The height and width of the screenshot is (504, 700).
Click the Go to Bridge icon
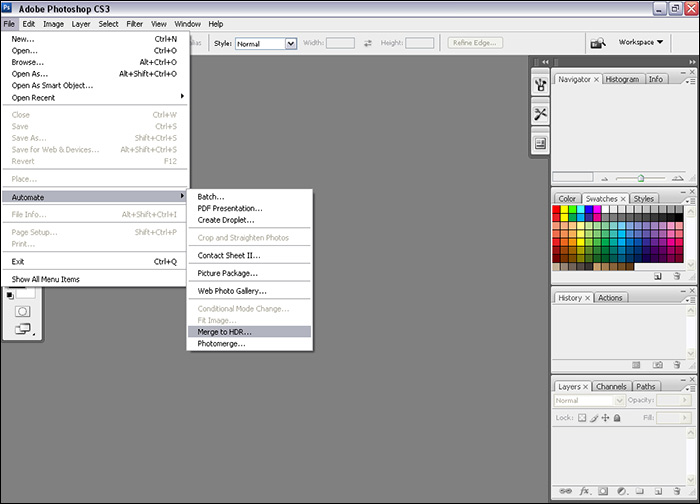click(x=598, y=43)
